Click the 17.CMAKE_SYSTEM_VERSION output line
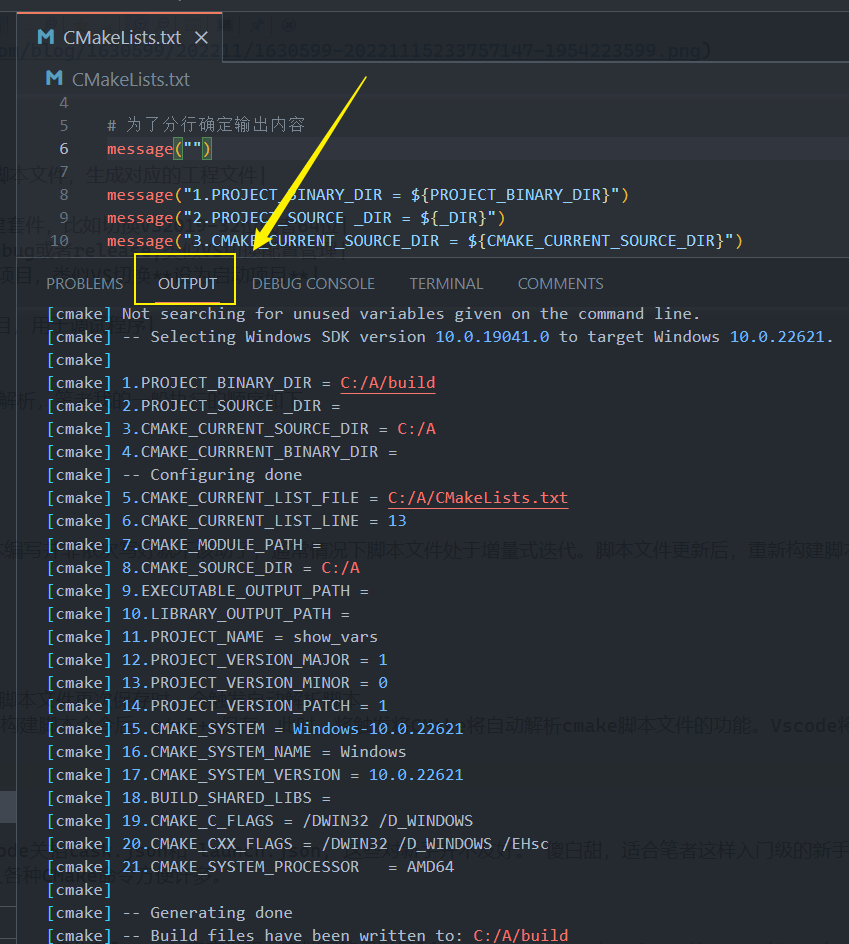The image size is (849, 944). click(x=255, y=775)
